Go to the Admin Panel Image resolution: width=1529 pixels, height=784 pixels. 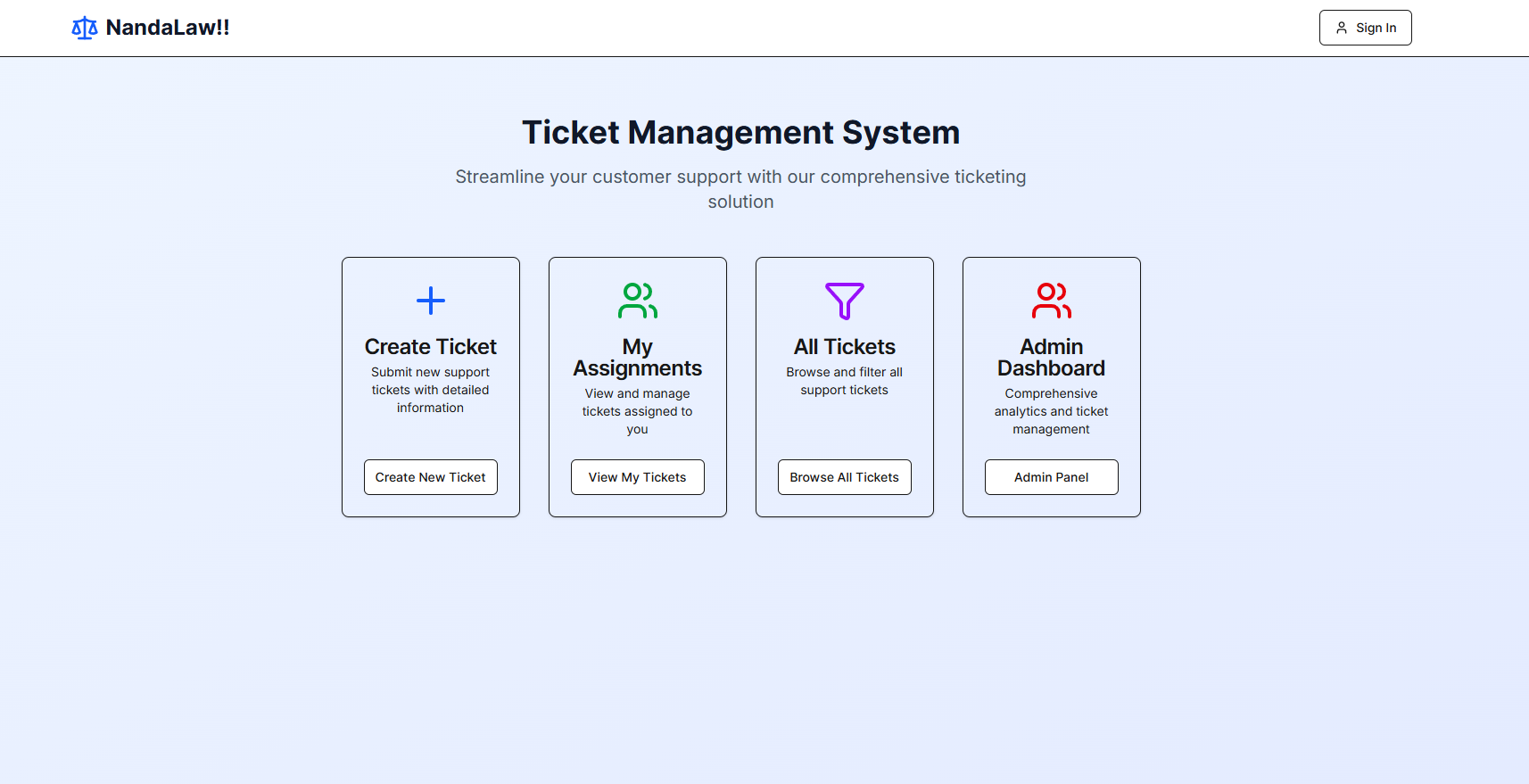point(1052,477)
